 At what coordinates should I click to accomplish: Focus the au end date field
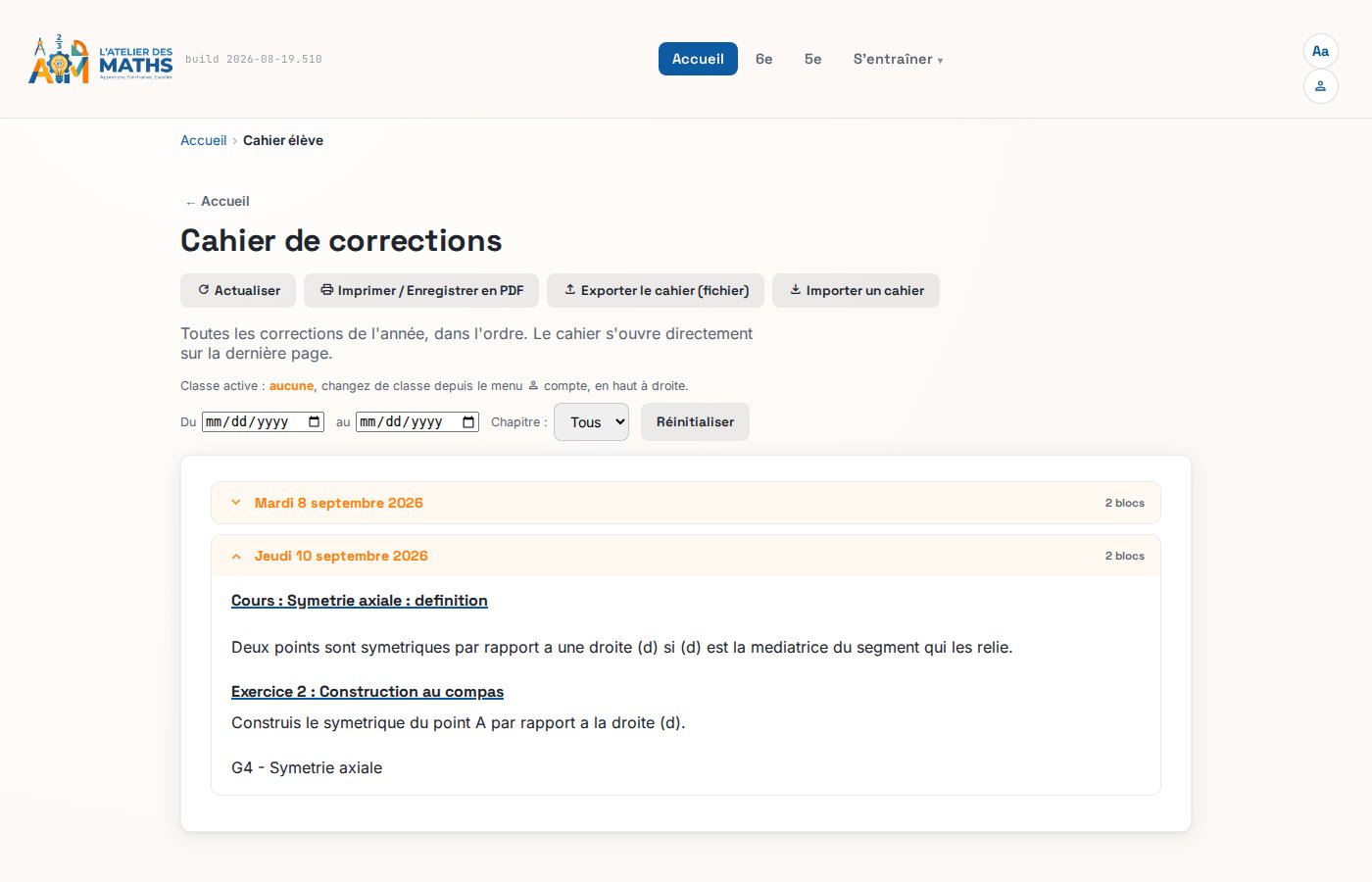417,422
